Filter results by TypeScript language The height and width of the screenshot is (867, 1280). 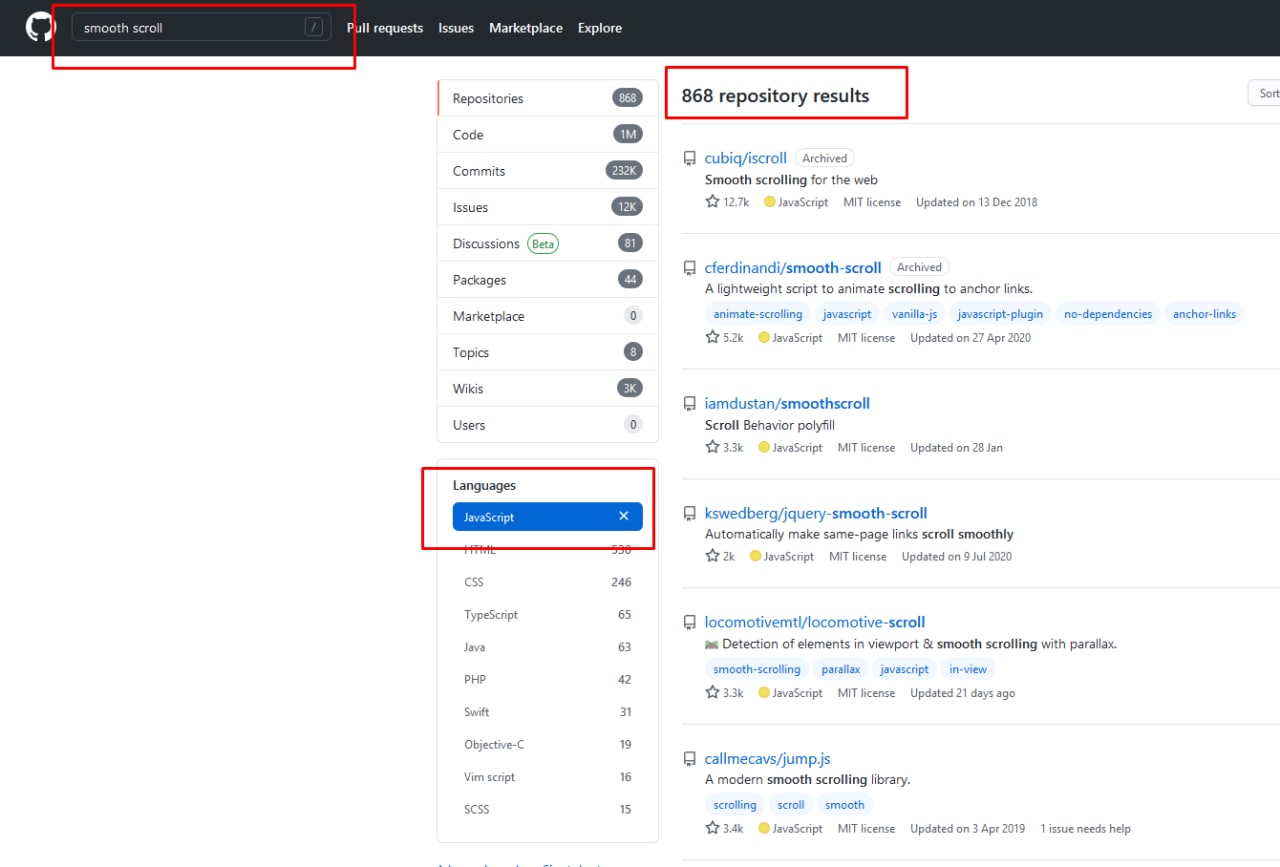pyautogui.click(x=548, y=615)
